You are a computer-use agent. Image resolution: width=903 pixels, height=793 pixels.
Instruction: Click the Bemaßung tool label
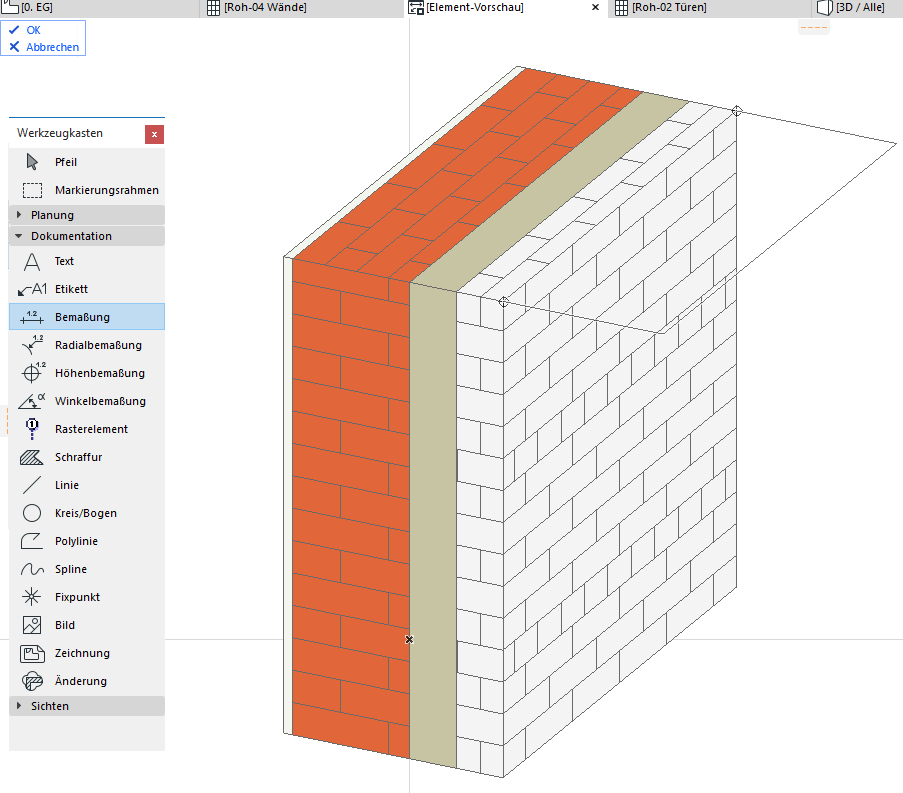point(82,317)
